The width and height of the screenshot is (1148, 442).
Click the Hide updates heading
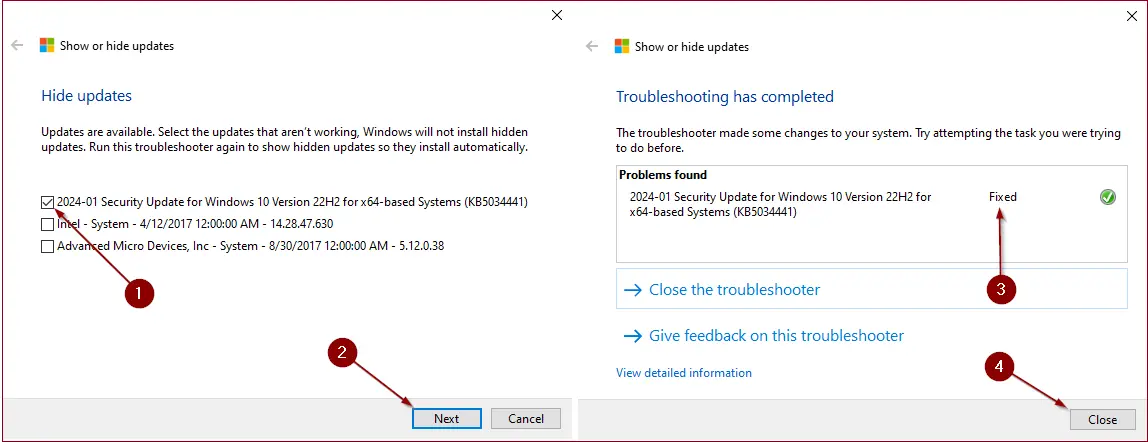click(86, 96)
